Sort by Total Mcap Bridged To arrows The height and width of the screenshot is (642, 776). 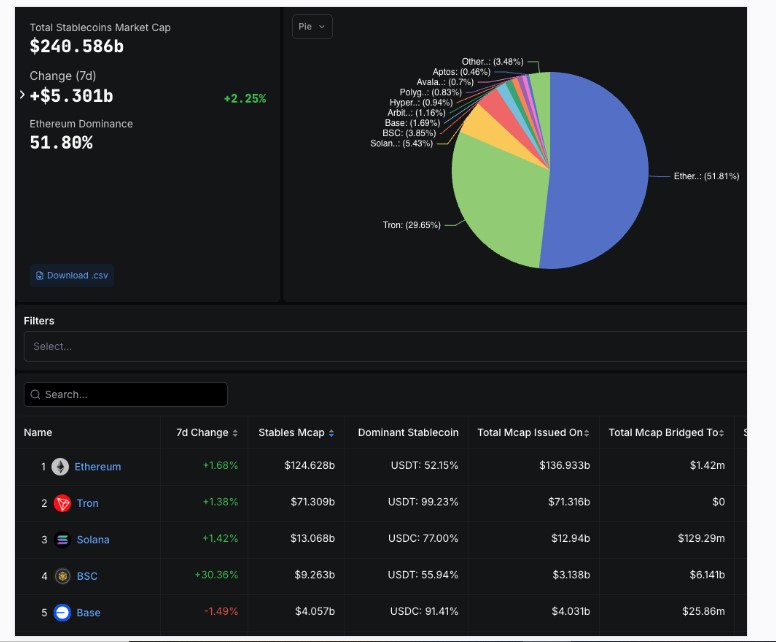tap(722, 433)
